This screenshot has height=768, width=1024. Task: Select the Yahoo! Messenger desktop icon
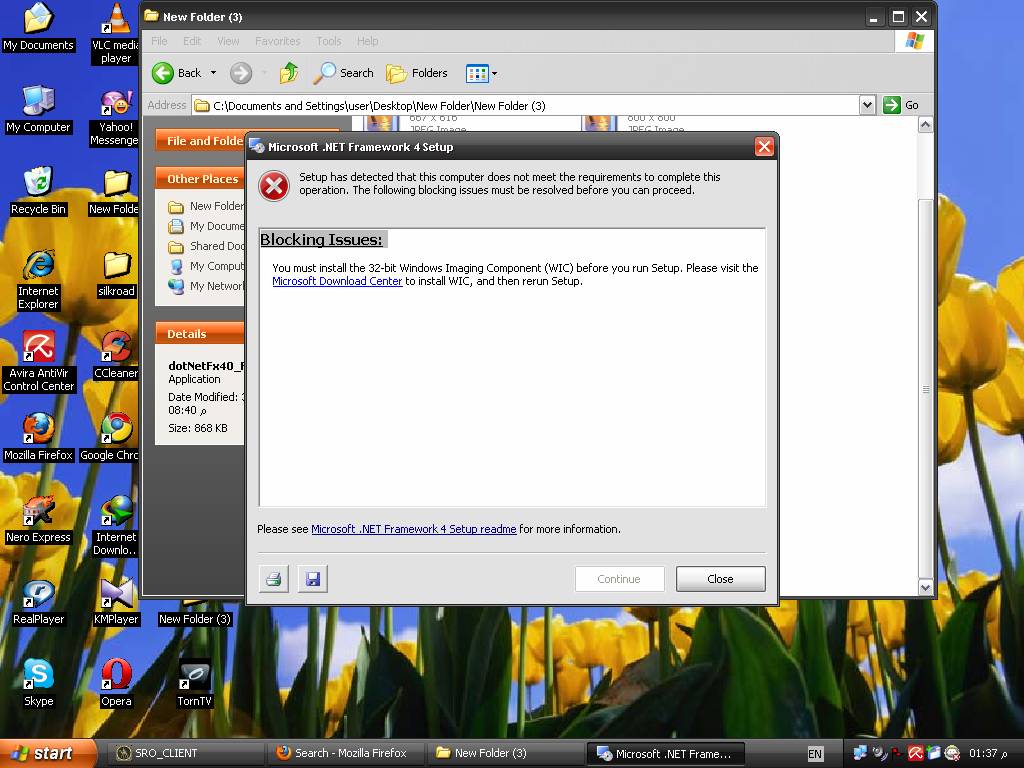114,116
